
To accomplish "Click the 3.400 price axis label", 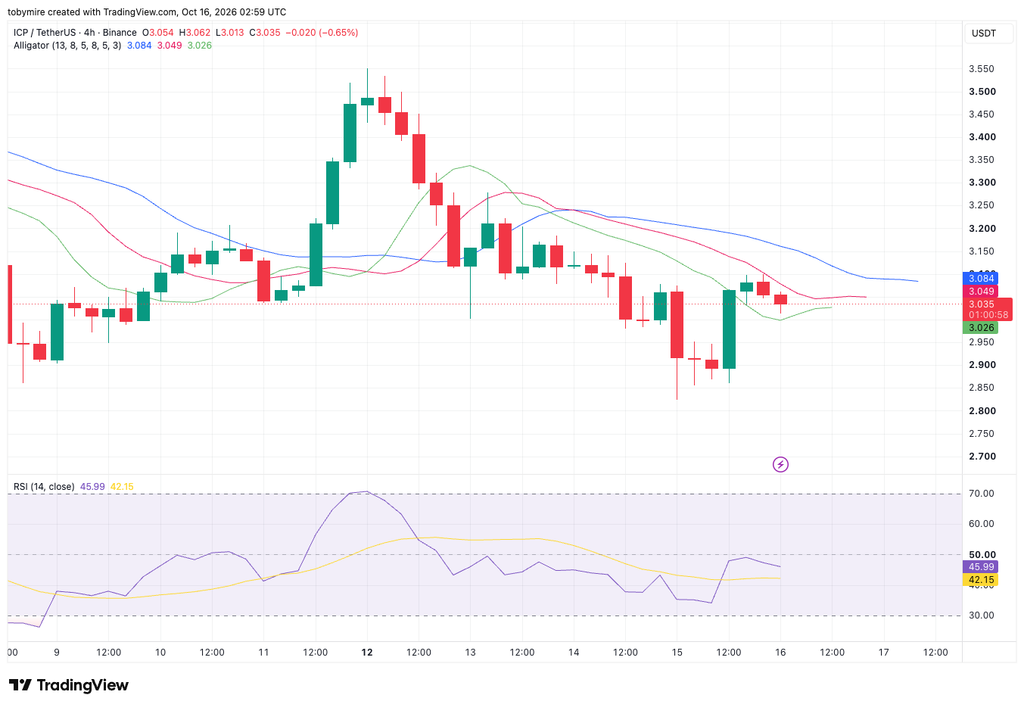I will 982,137.
